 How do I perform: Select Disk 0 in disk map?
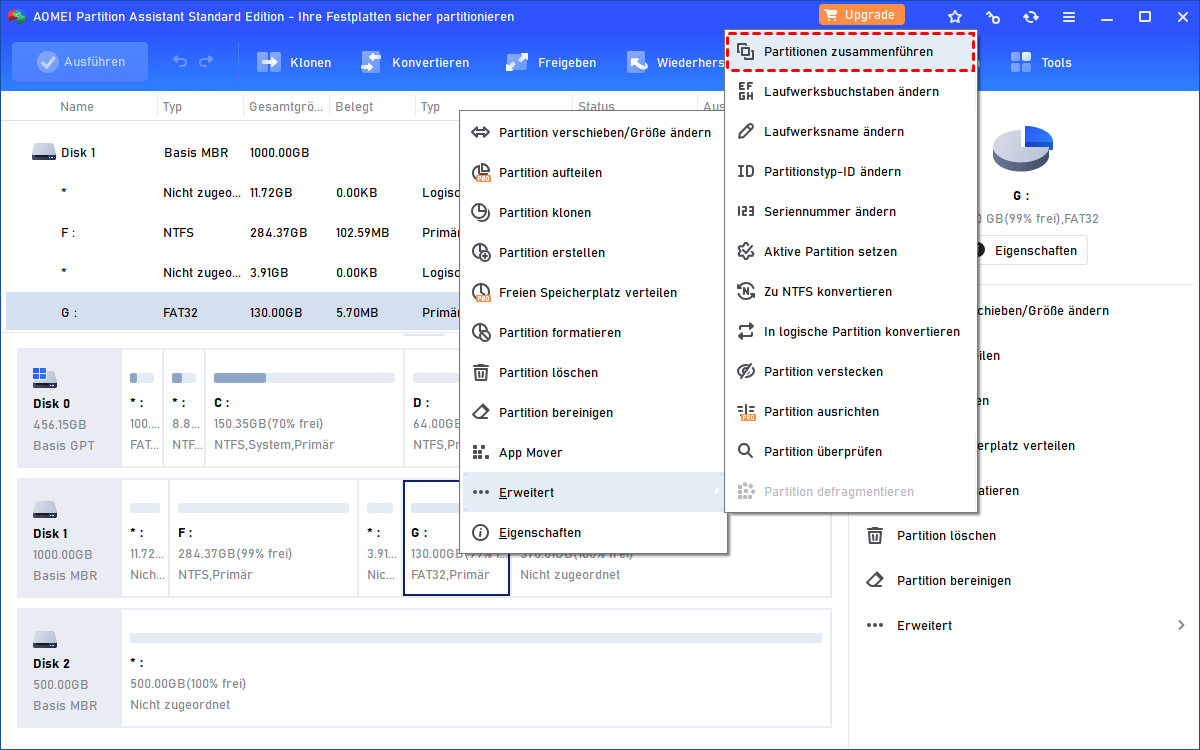click(x=69, y=408)
